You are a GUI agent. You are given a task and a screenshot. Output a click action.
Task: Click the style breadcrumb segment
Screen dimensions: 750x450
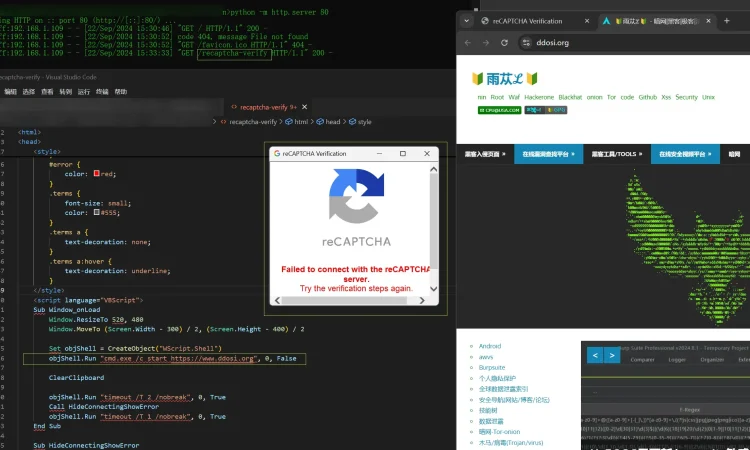coord(360,122)
